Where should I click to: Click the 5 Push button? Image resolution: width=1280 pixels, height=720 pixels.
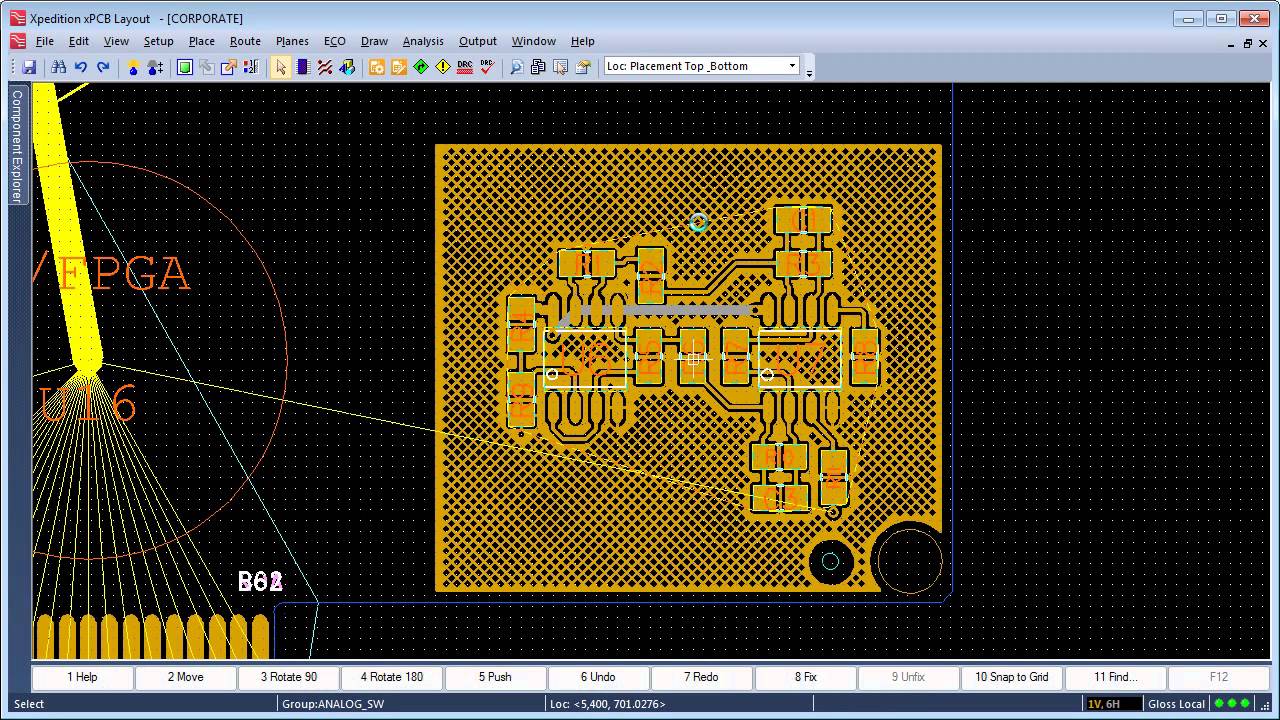(495, 677)
